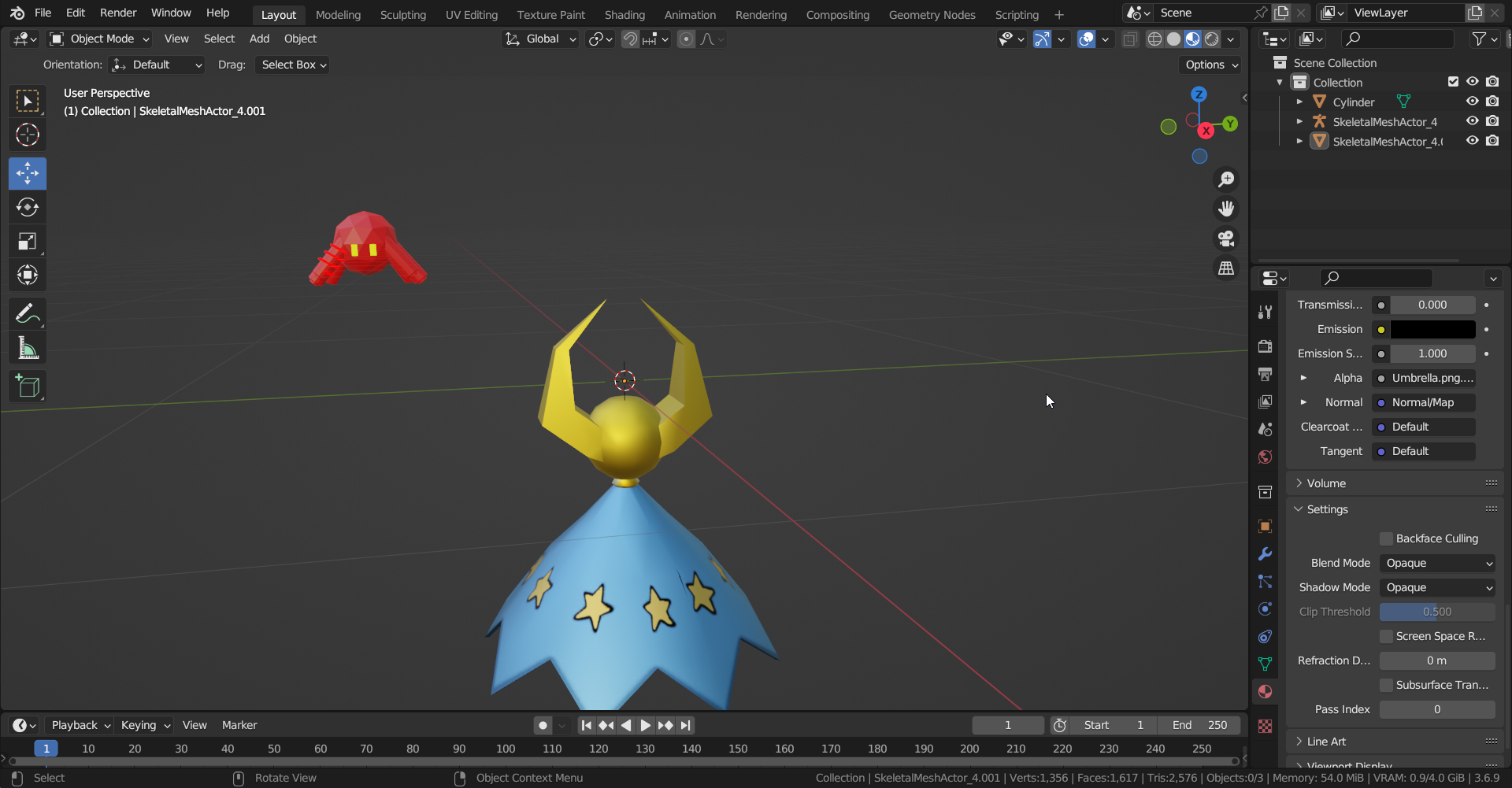Screen dimensions: 1512x788
Task: Open the Options popover button
Action: click(x=1211, y=65)
